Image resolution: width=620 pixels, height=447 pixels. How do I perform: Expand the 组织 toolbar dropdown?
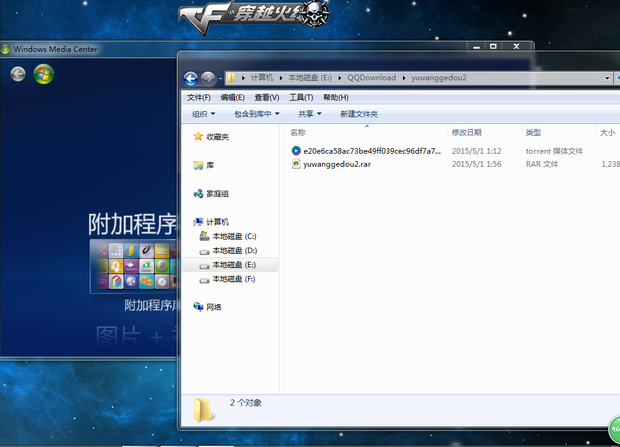pyautogui.click(x=203, y=114)
